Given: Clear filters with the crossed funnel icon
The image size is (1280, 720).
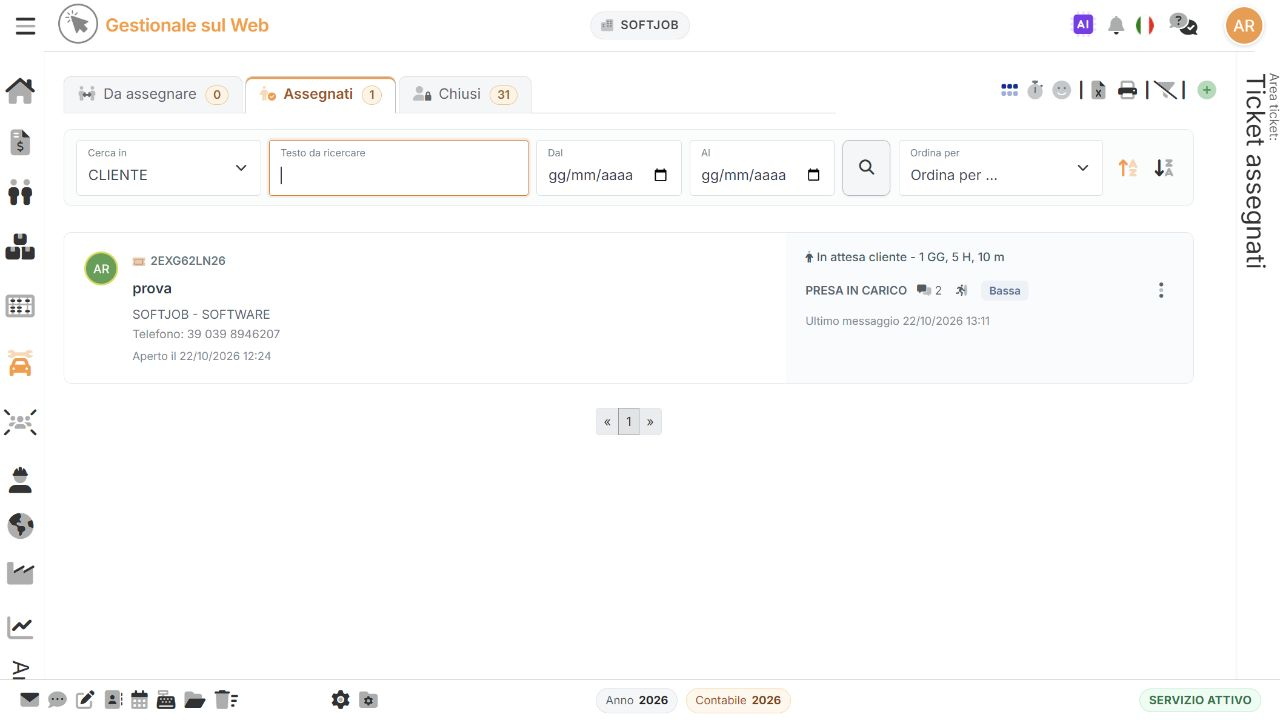Looking at the screenshot, I should pyautogui.click(x=1165, y=90).
